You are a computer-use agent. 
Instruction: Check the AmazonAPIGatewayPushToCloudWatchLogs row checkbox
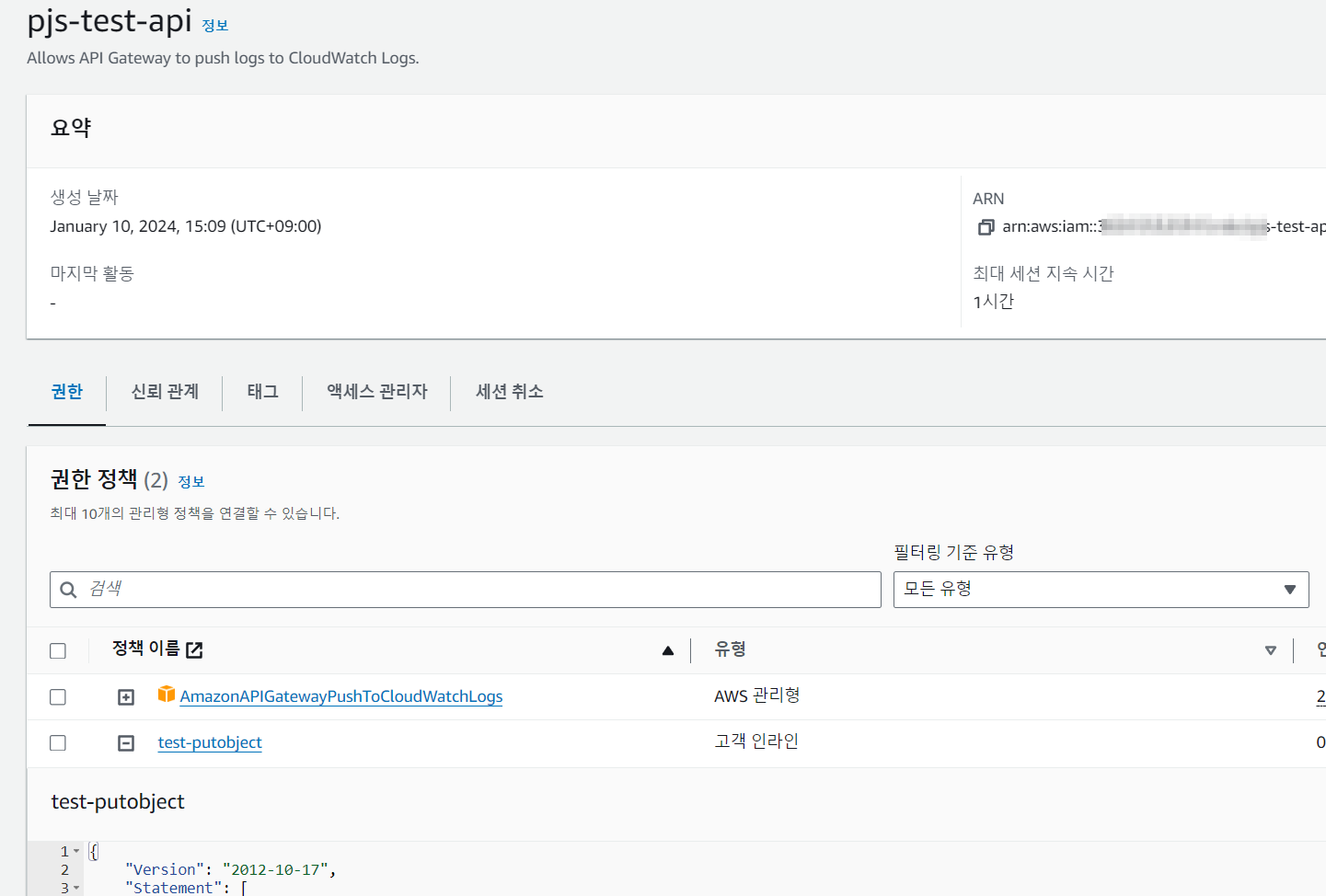pyautogui.click(x=58, y=696)
